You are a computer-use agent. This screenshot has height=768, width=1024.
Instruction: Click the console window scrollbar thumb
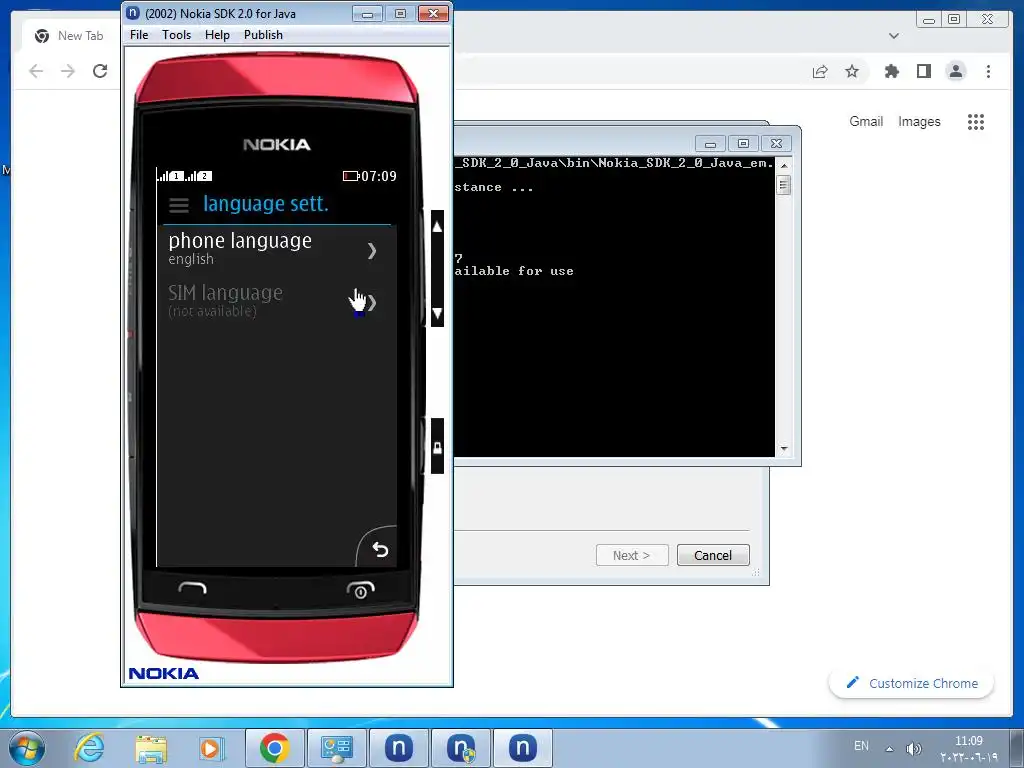click(784, 185)
